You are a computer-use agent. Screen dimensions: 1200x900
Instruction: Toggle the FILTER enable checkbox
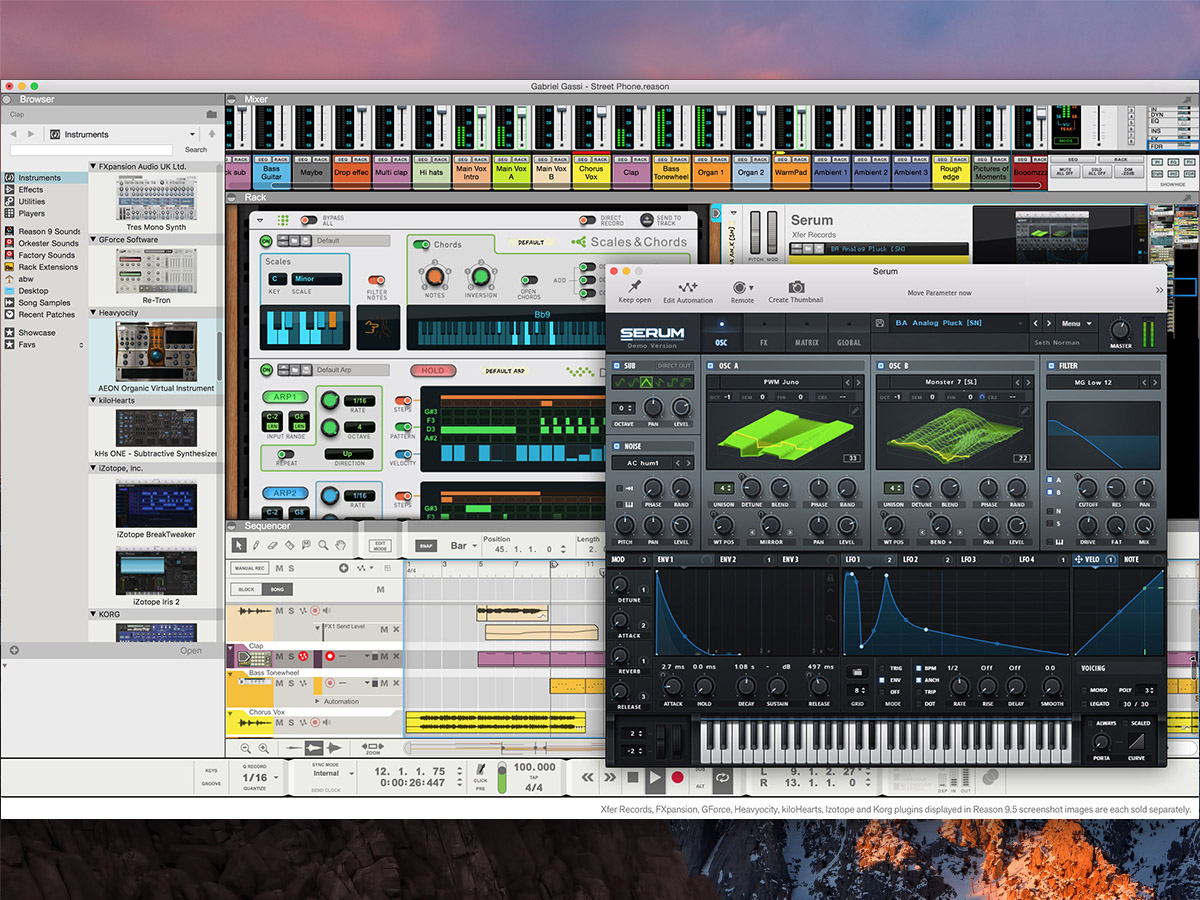tap(1050, 366)
